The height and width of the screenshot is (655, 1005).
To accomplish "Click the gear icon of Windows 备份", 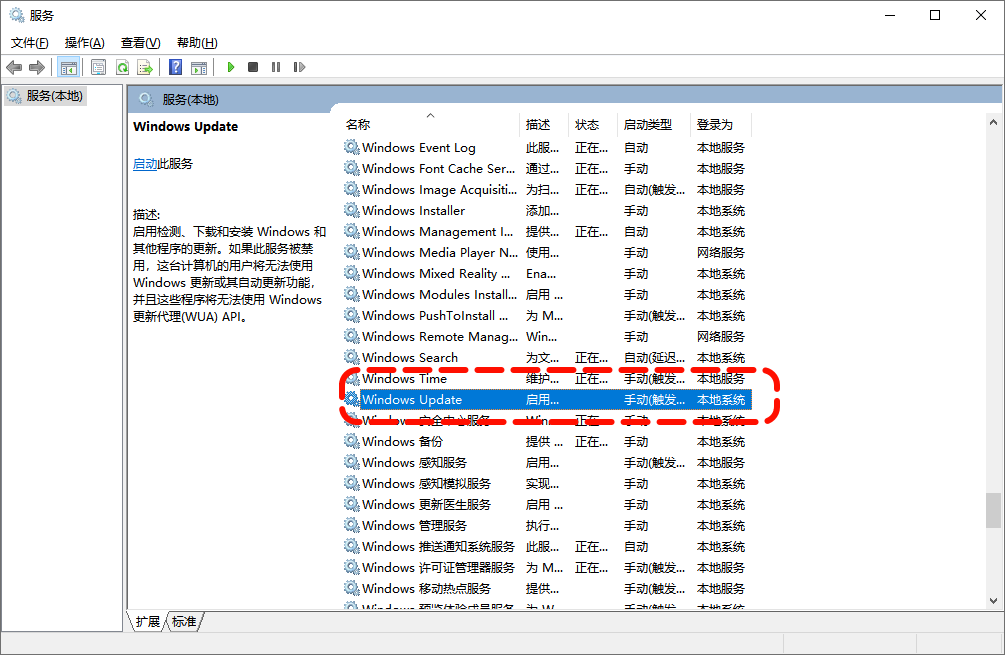I will (x=351, y=441).
